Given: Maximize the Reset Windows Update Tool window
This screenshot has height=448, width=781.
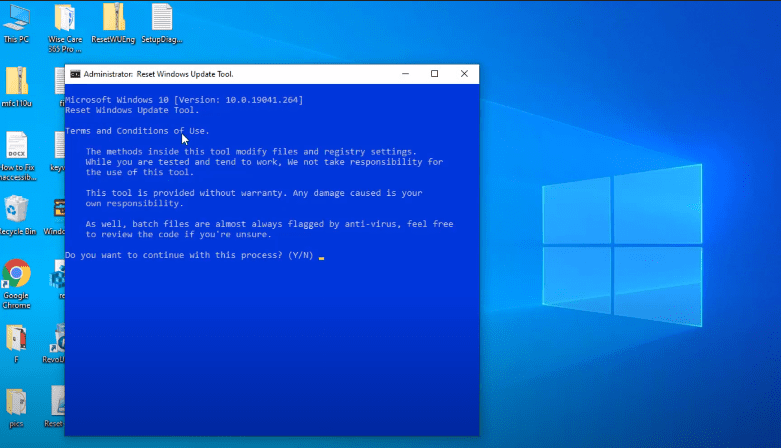Looking at the screenshot, I should (434, 74).
